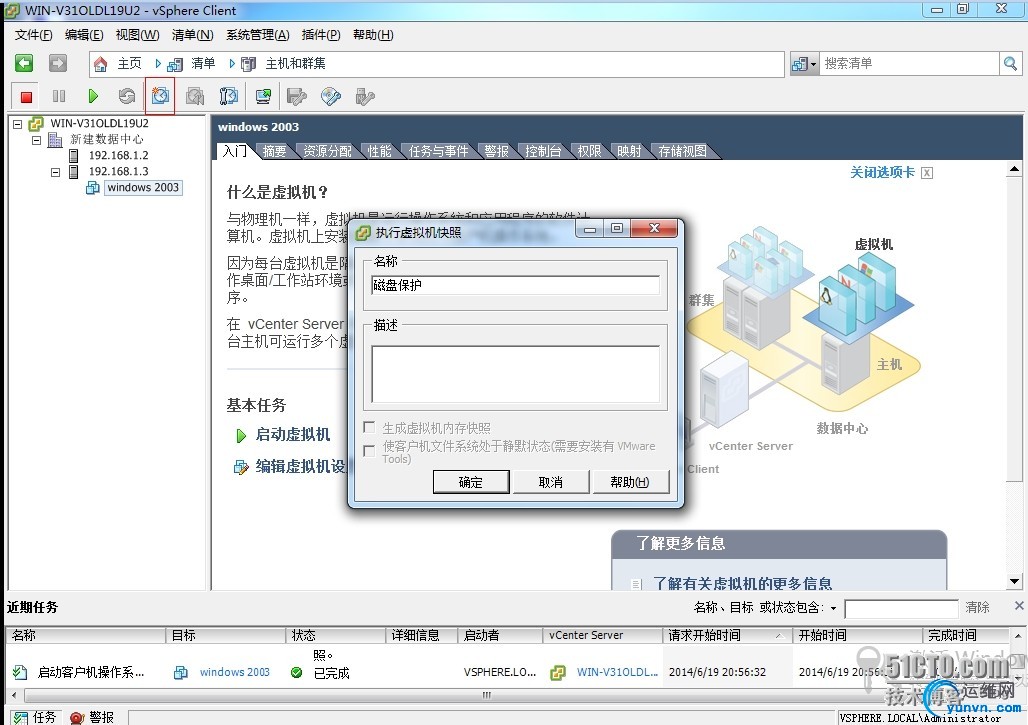This screenshot has width=1028, height=725.
Task: Close the recent tasks panel
Action: (1018, 606)
